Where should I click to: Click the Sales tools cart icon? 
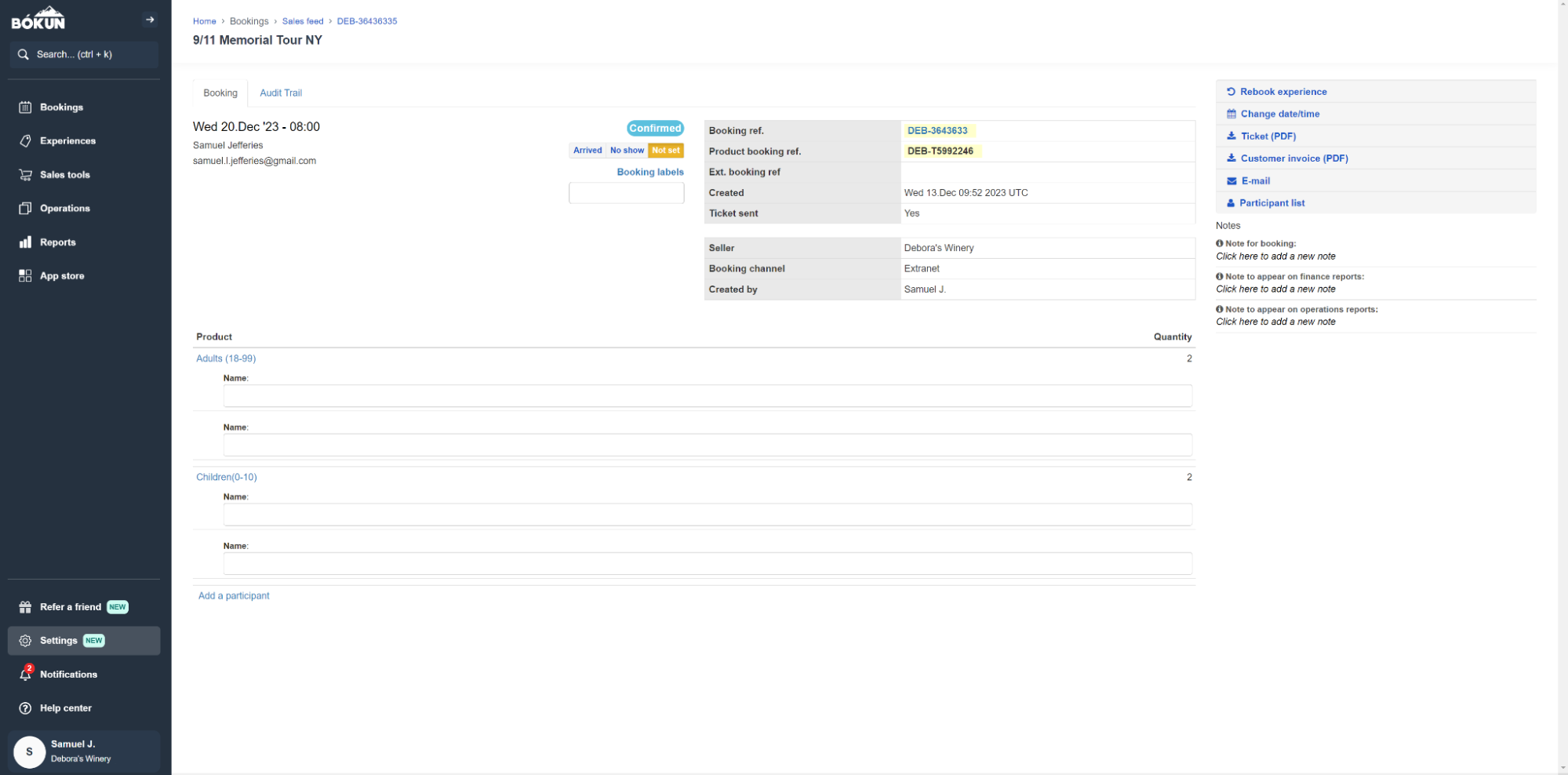(x=25, y=175)
